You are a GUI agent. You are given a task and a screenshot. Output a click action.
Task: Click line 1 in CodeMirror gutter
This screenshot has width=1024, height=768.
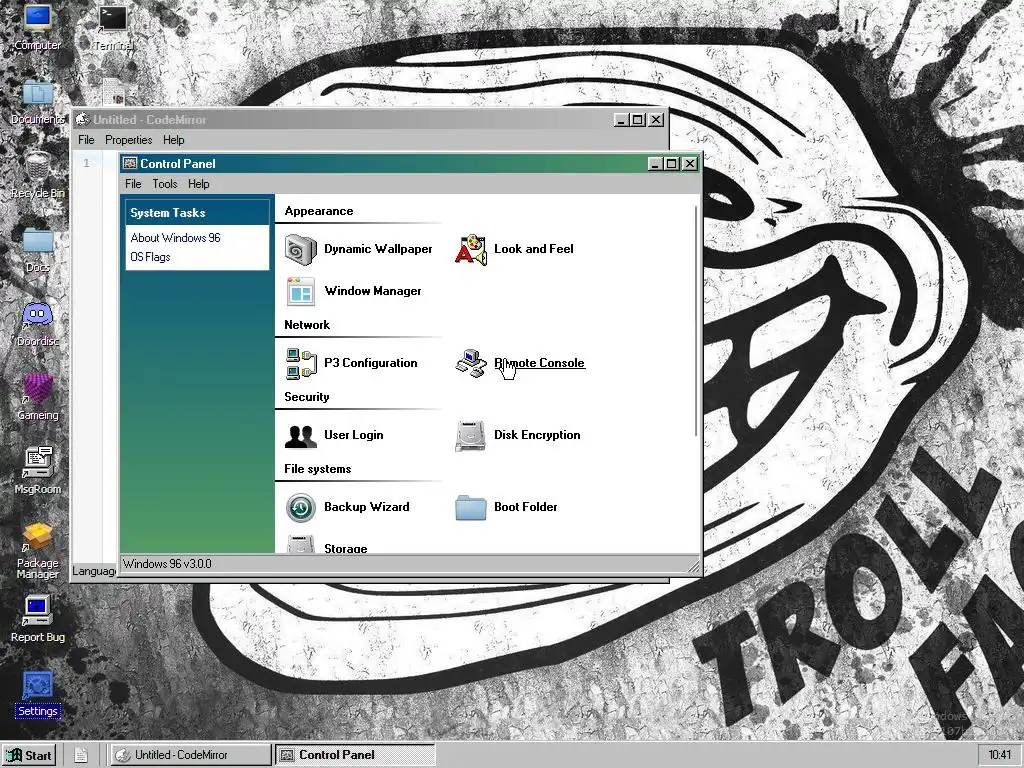86,163
